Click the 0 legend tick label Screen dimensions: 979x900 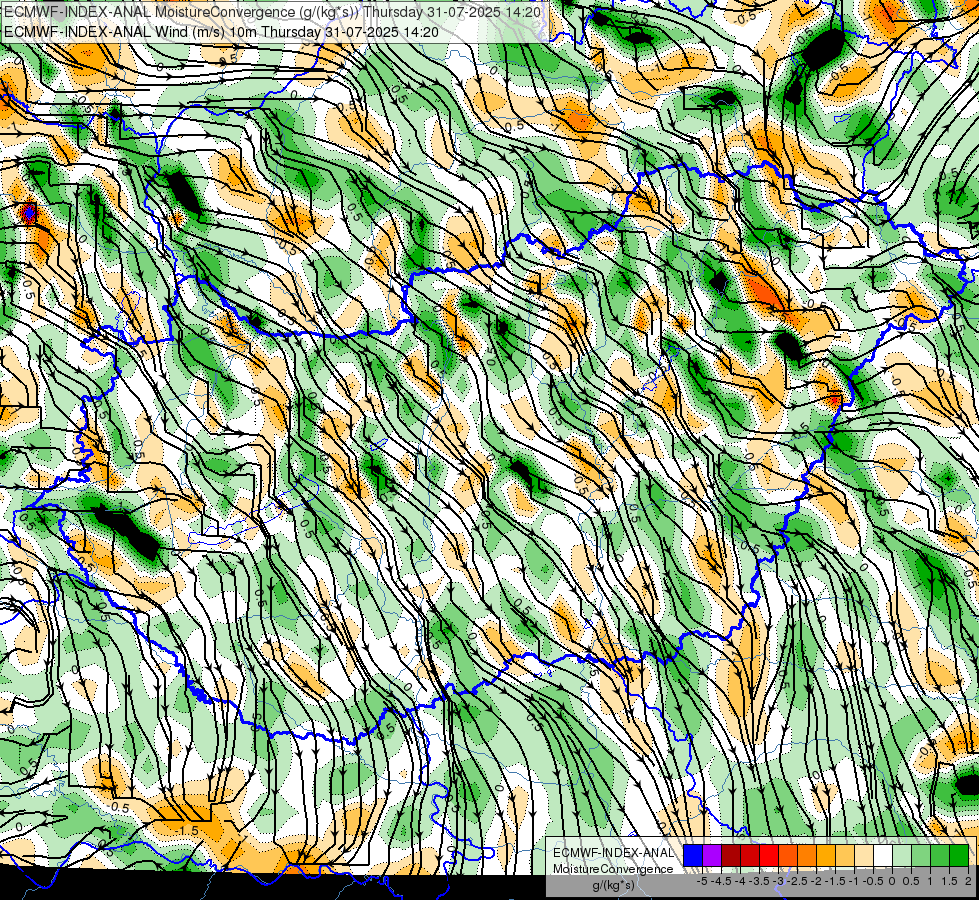point(892,881)
